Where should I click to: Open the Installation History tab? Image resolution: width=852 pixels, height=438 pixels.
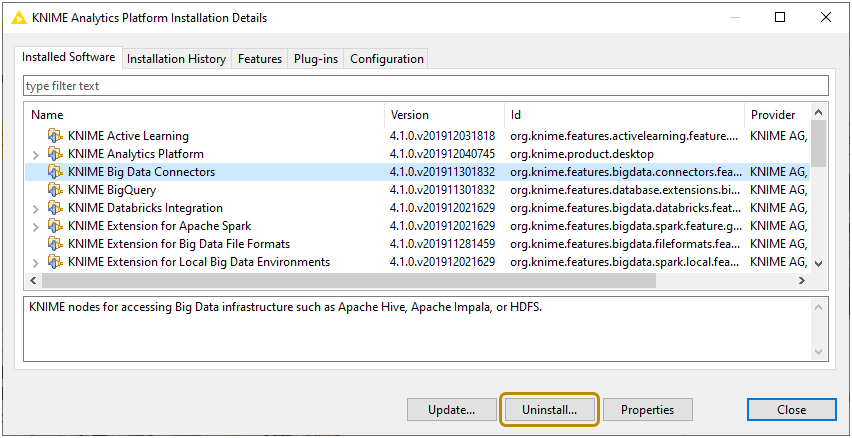(x=177, y=59)
